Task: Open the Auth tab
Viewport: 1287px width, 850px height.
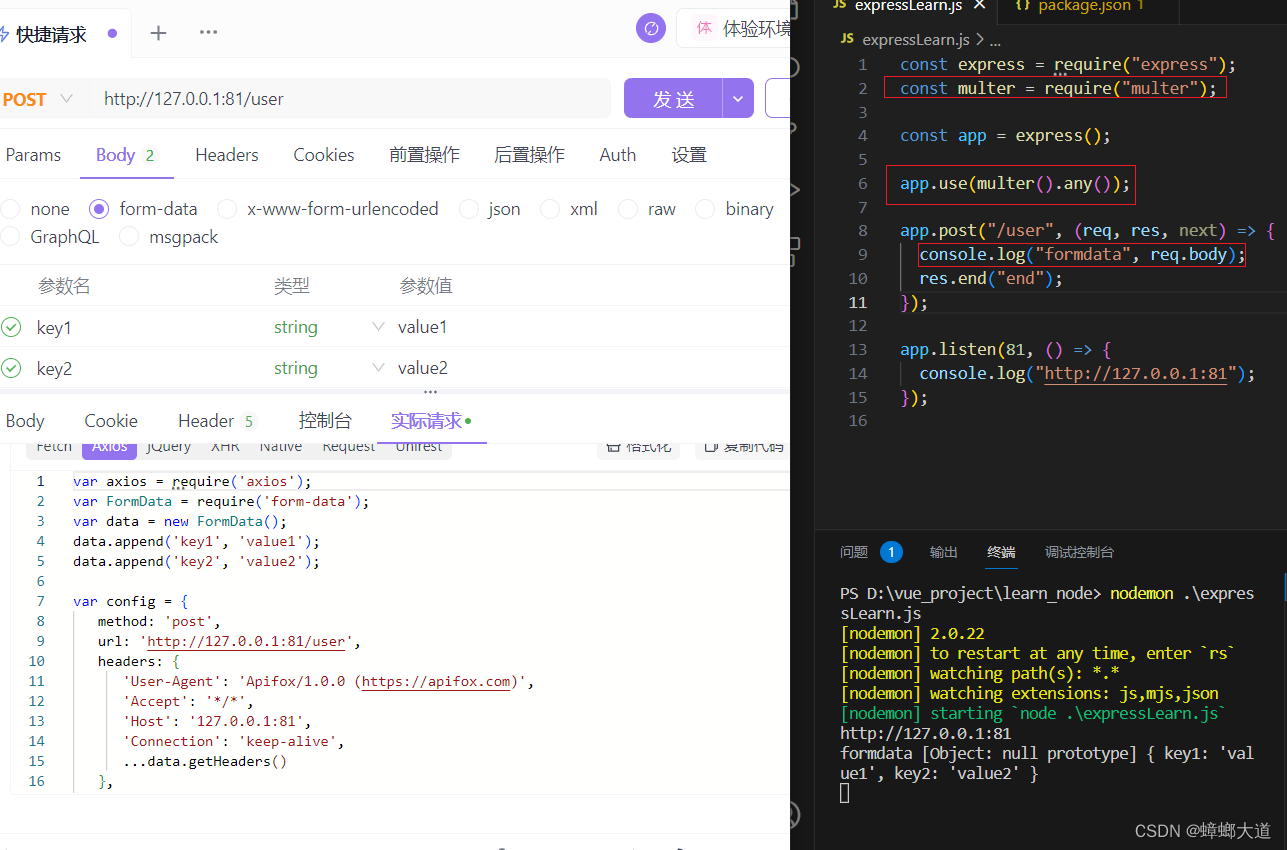Action: pyautogui.click(x=618, y=155)
